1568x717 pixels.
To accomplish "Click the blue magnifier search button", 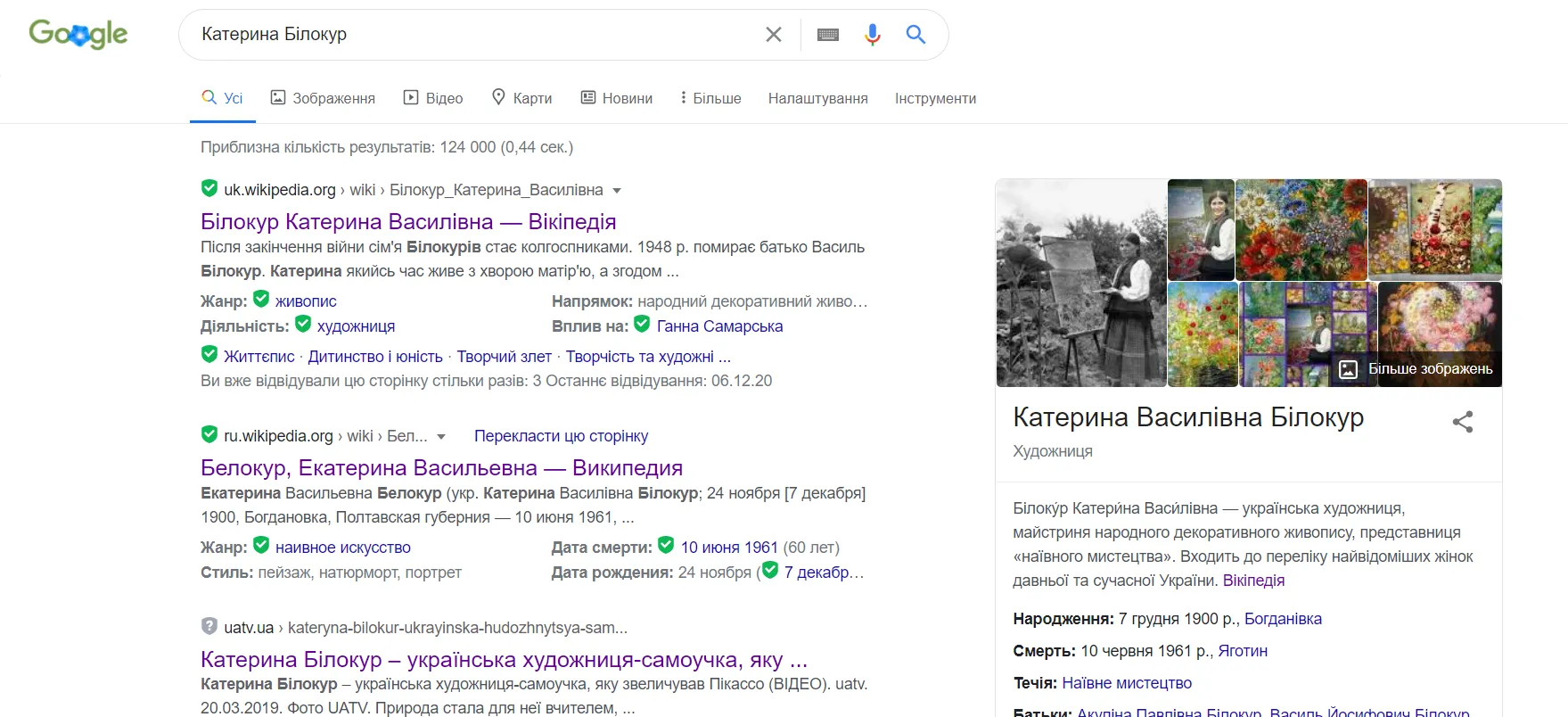I will 915,35.
